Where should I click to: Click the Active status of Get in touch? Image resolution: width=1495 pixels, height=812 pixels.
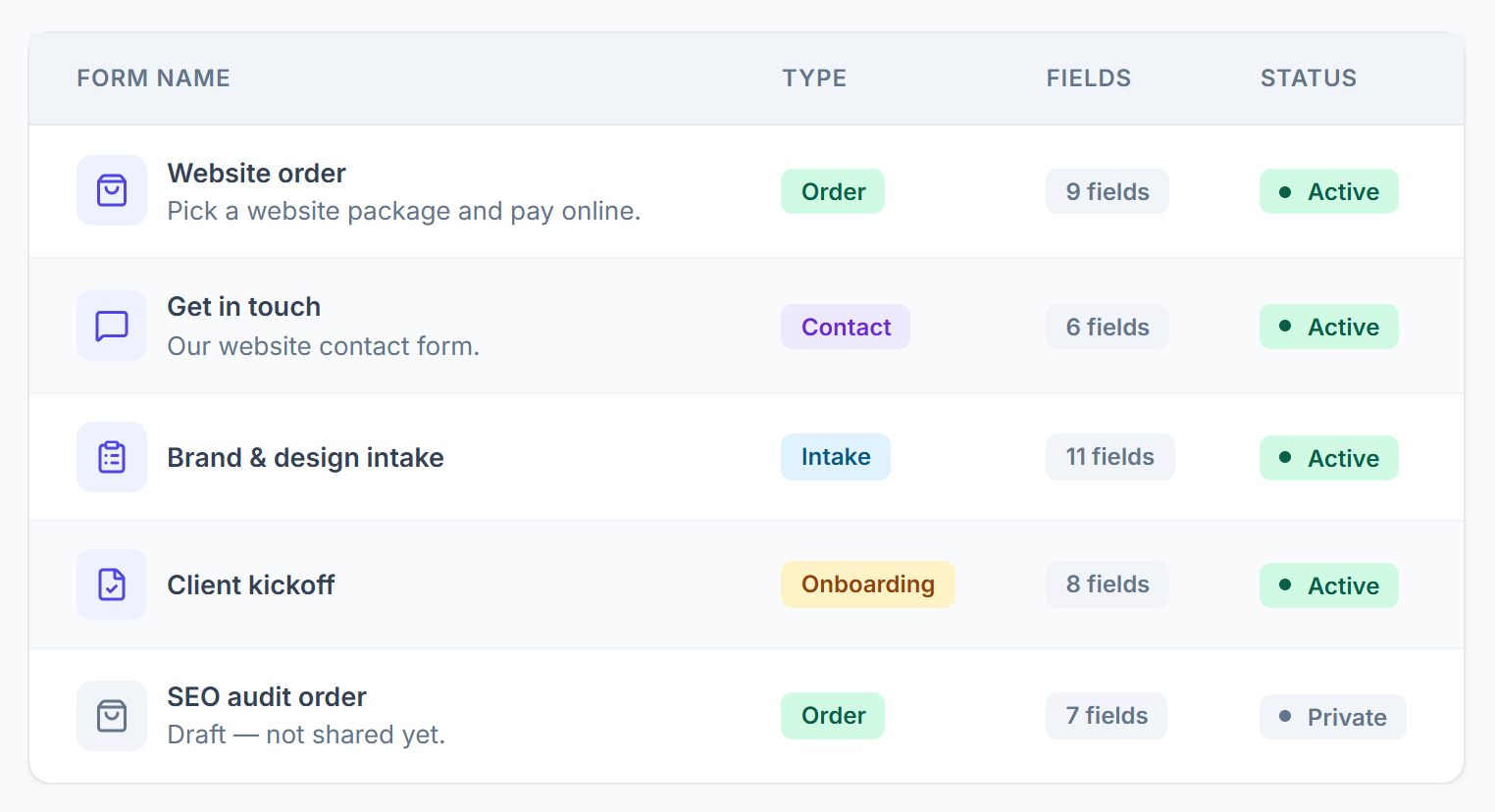[x=1329, y=327]
